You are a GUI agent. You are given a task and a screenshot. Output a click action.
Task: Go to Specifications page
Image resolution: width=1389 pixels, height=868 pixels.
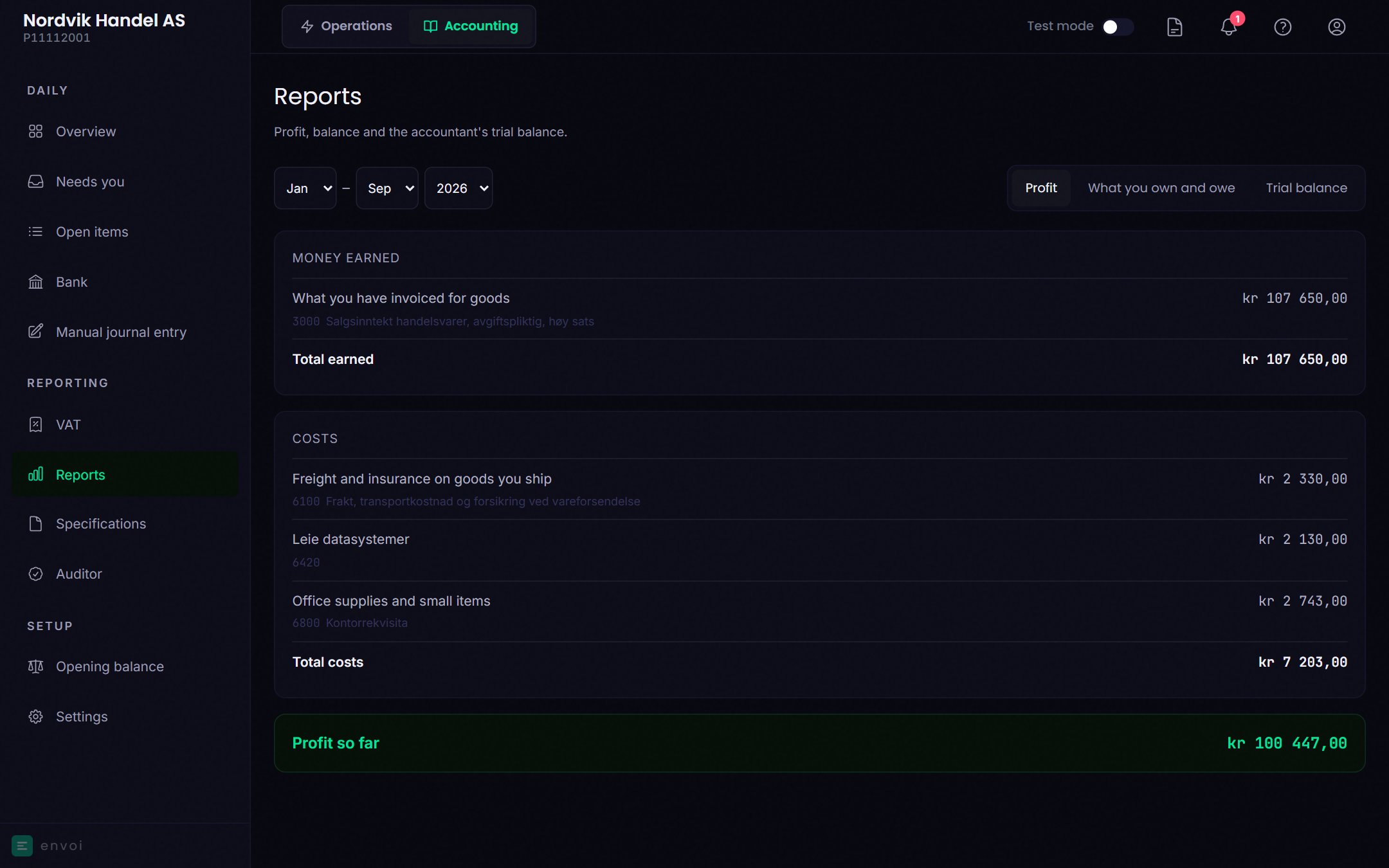click(x=125, y=523)
